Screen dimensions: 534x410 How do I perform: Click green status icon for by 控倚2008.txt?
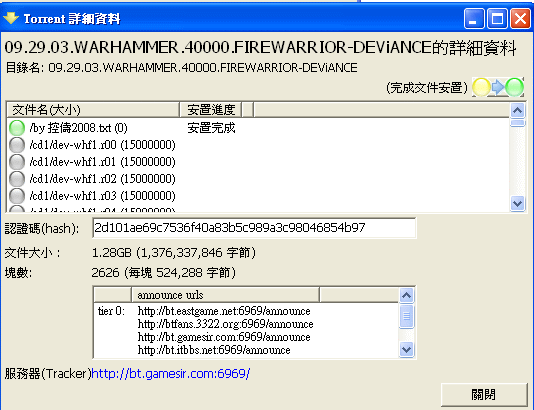[x=17, y=128]
